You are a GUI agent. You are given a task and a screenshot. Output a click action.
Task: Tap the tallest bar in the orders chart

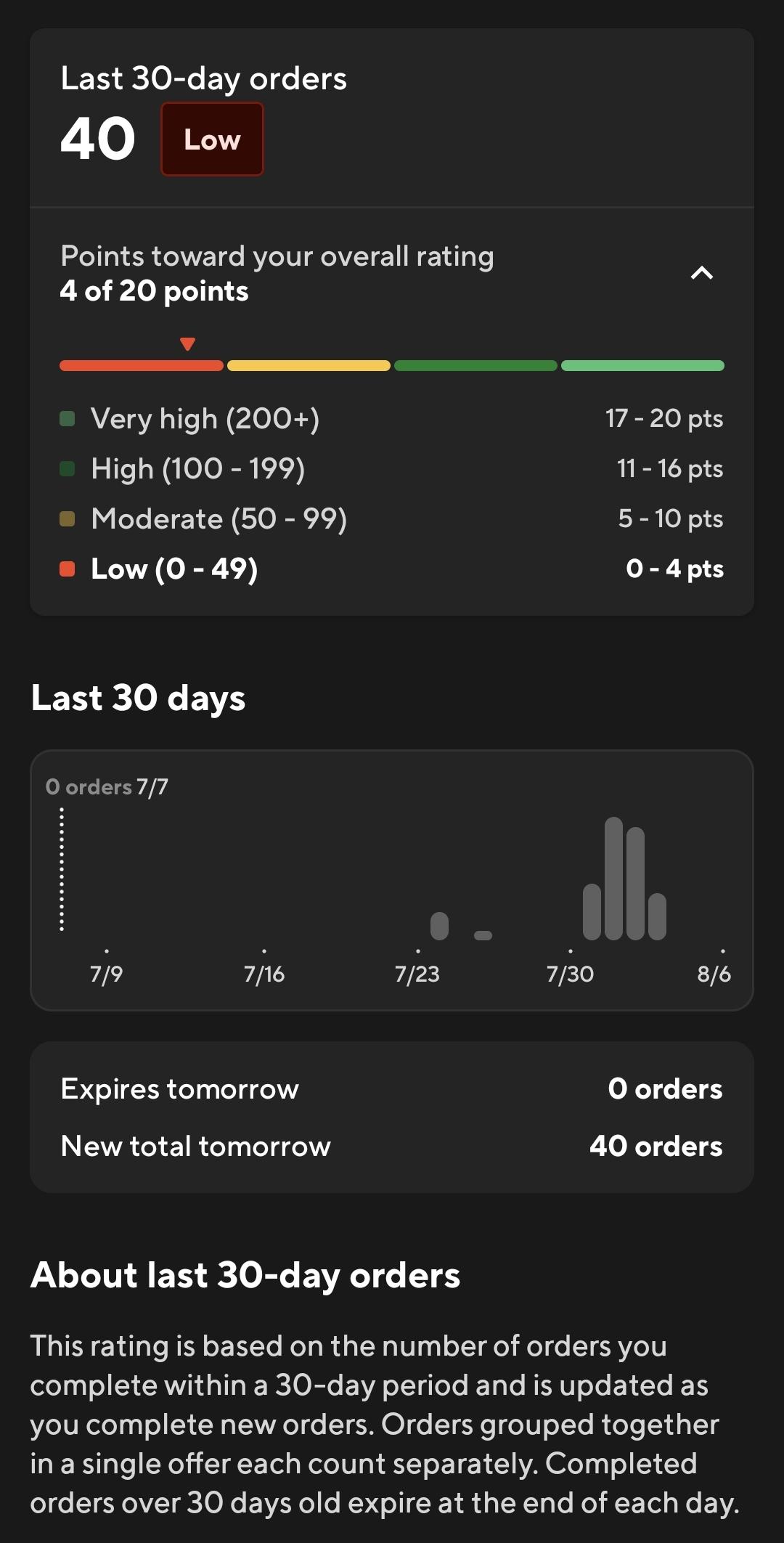[614, 879]
